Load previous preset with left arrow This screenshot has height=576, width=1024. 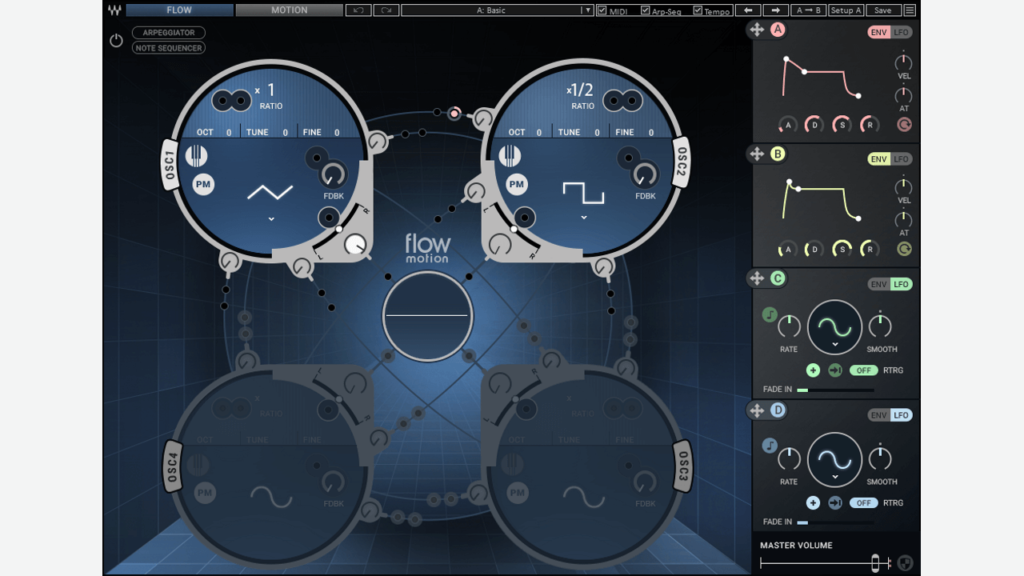click(748, 10)
